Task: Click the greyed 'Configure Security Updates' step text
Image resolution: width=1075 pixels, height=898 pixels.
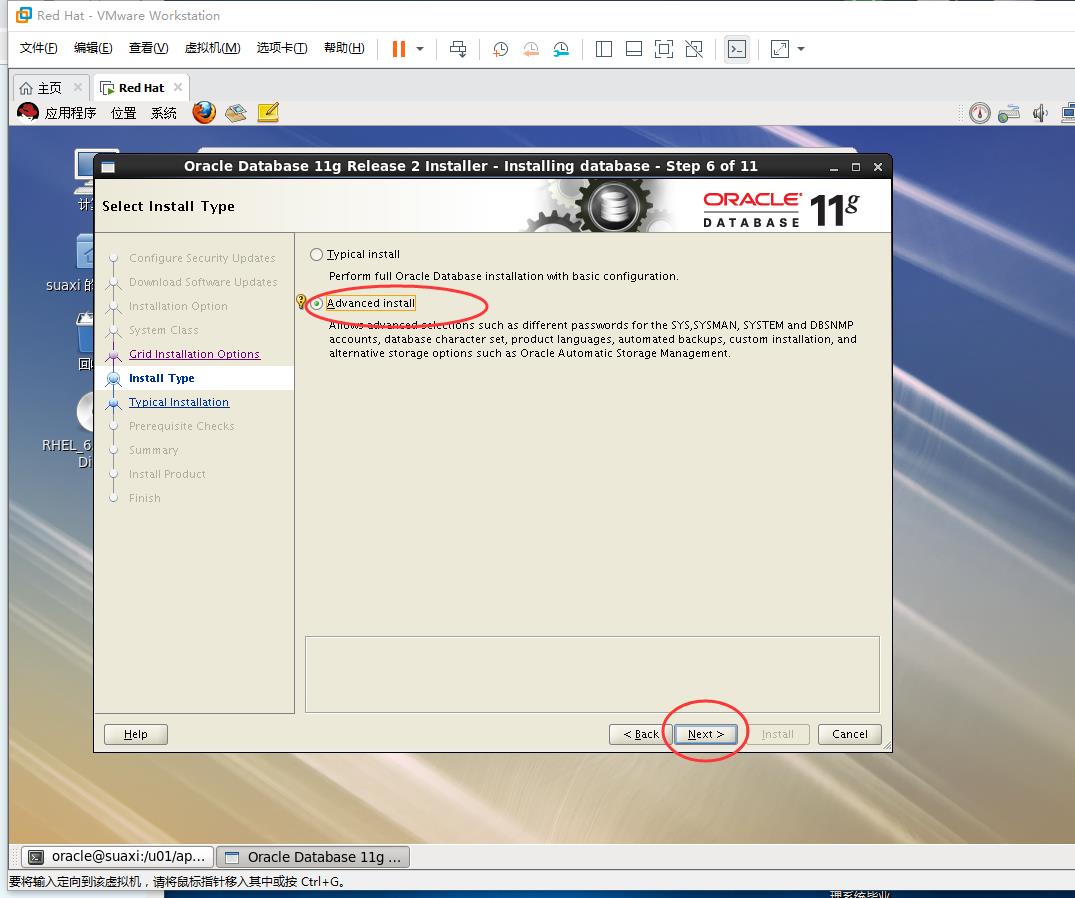Action: point(202,258)
